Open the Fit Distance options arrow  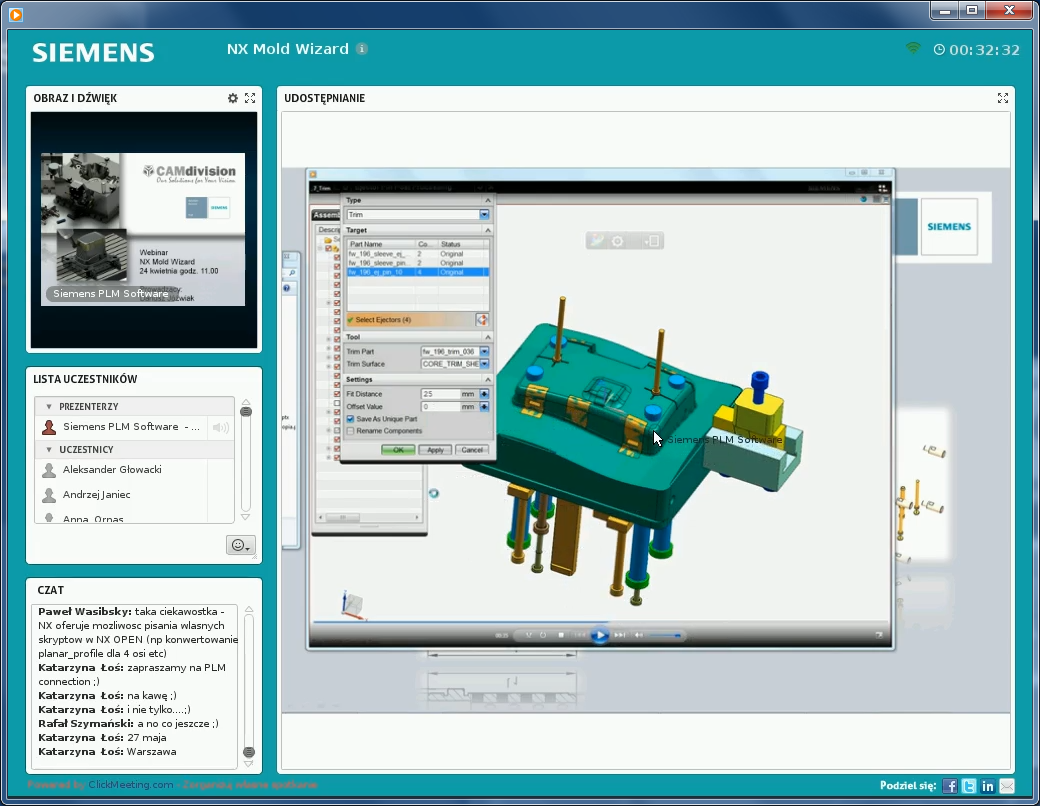484,394
